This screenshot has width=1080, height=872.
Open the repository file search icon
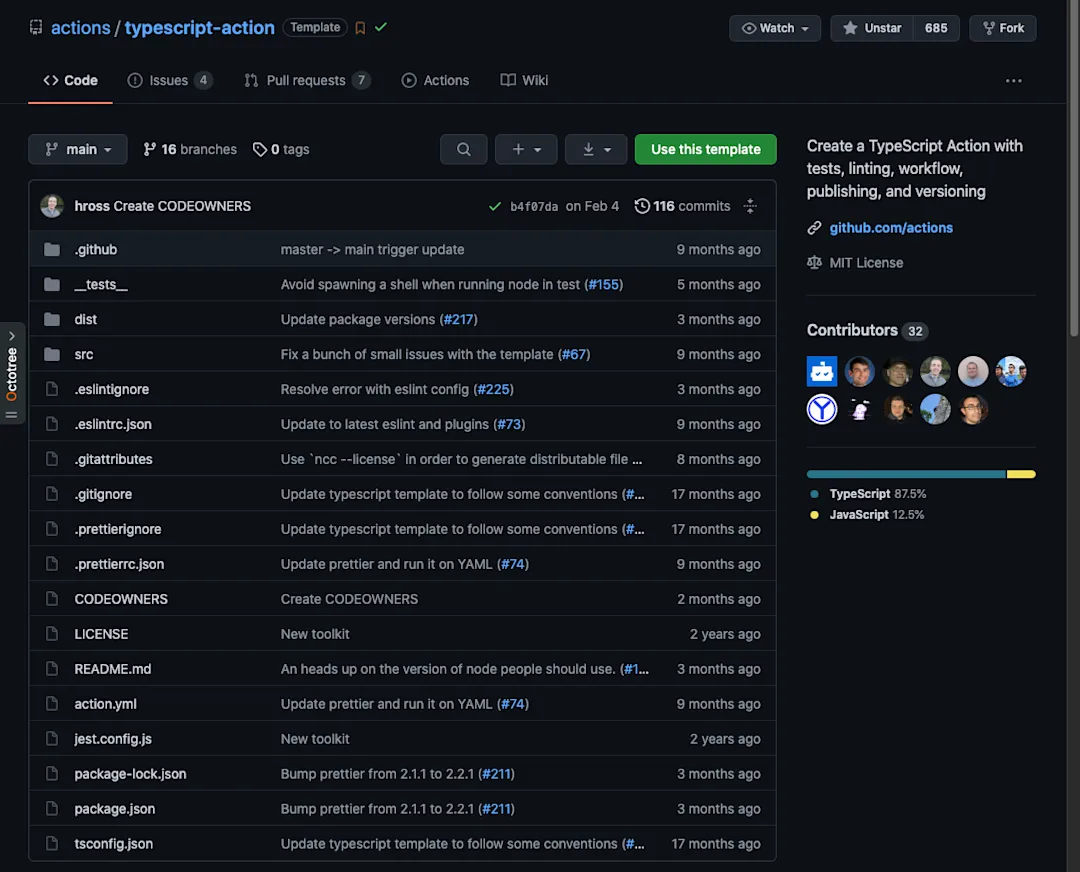pos(463,149)
